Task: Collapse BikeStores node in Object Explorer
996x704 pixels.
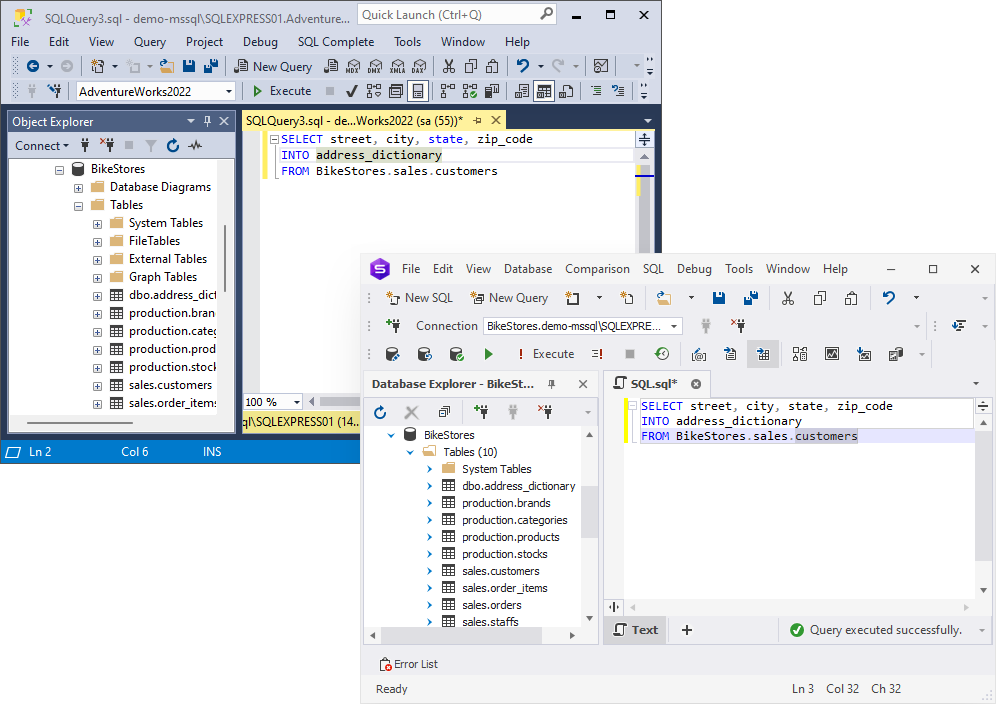Action: (x=59, y=170)
